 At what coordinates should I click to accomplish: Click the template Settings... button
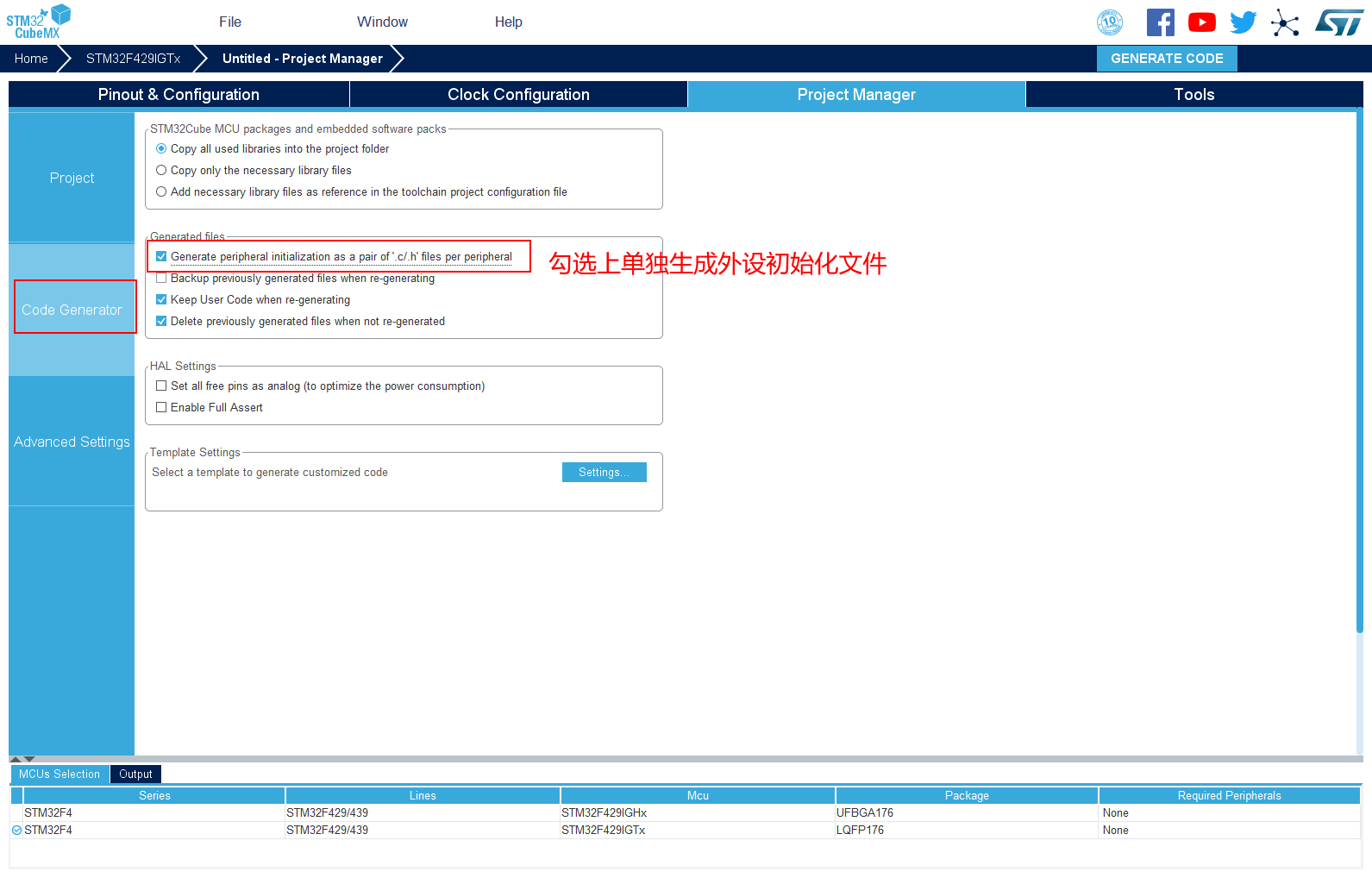coord(604,472)
